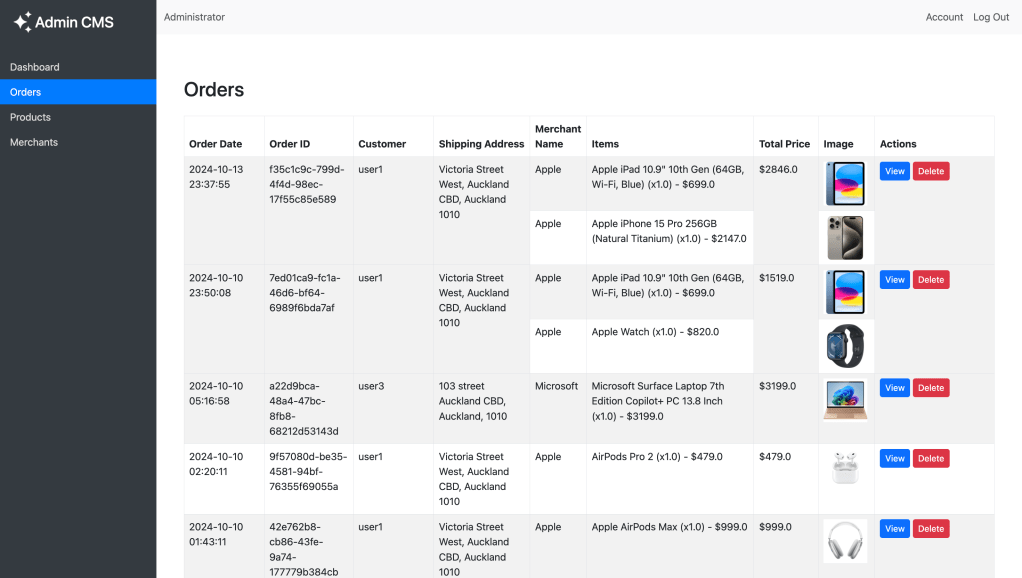Go to the Products section
Viewport: 1022px width, 578px height.
30,117
